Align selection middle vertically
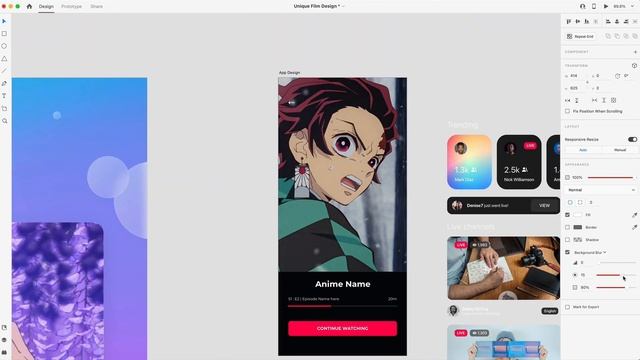Screen dimensions: 640x360 pyautogui.click(x=578, y=21)
